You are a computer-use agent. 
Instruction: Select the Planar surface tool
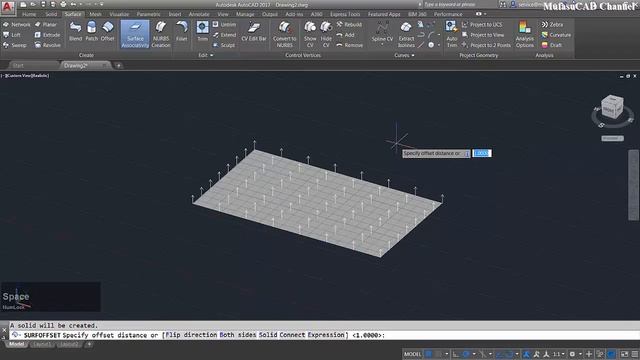point(46,24)
